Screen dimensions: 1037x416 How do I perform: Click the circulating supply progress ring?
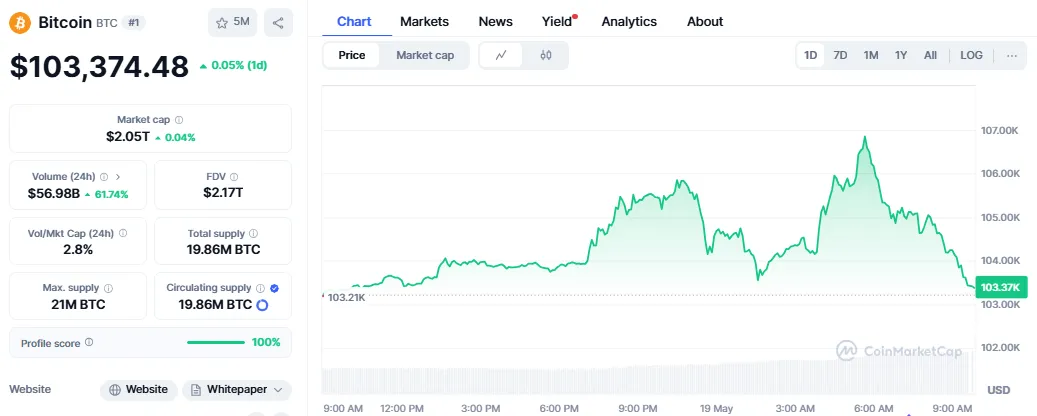(262, 305)
